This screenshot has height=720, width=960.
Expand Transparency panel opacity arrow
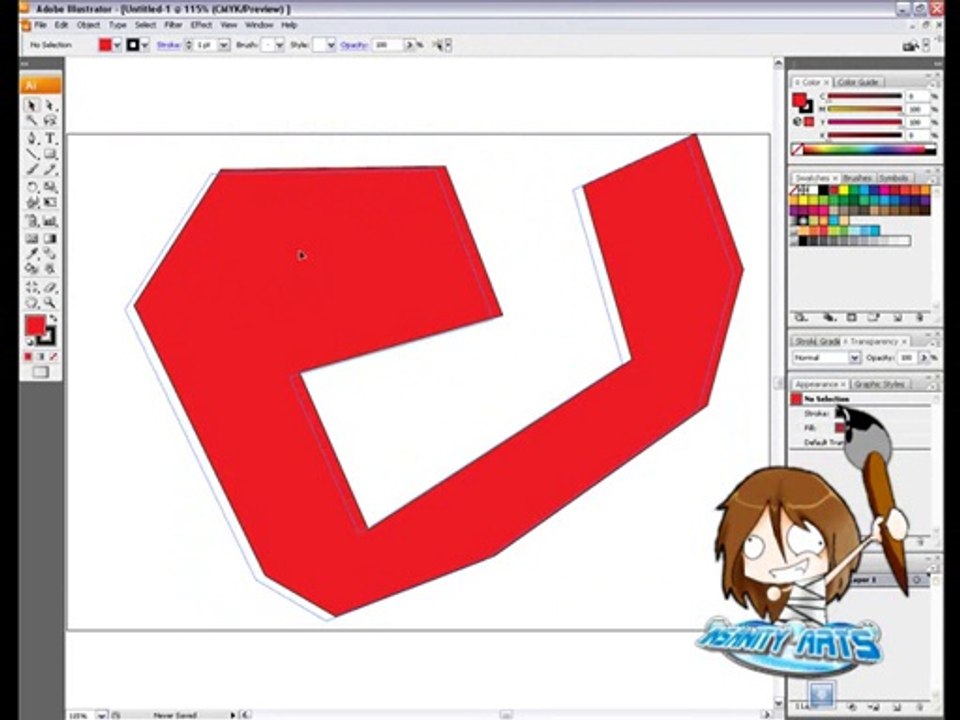[x=924, y=358]
